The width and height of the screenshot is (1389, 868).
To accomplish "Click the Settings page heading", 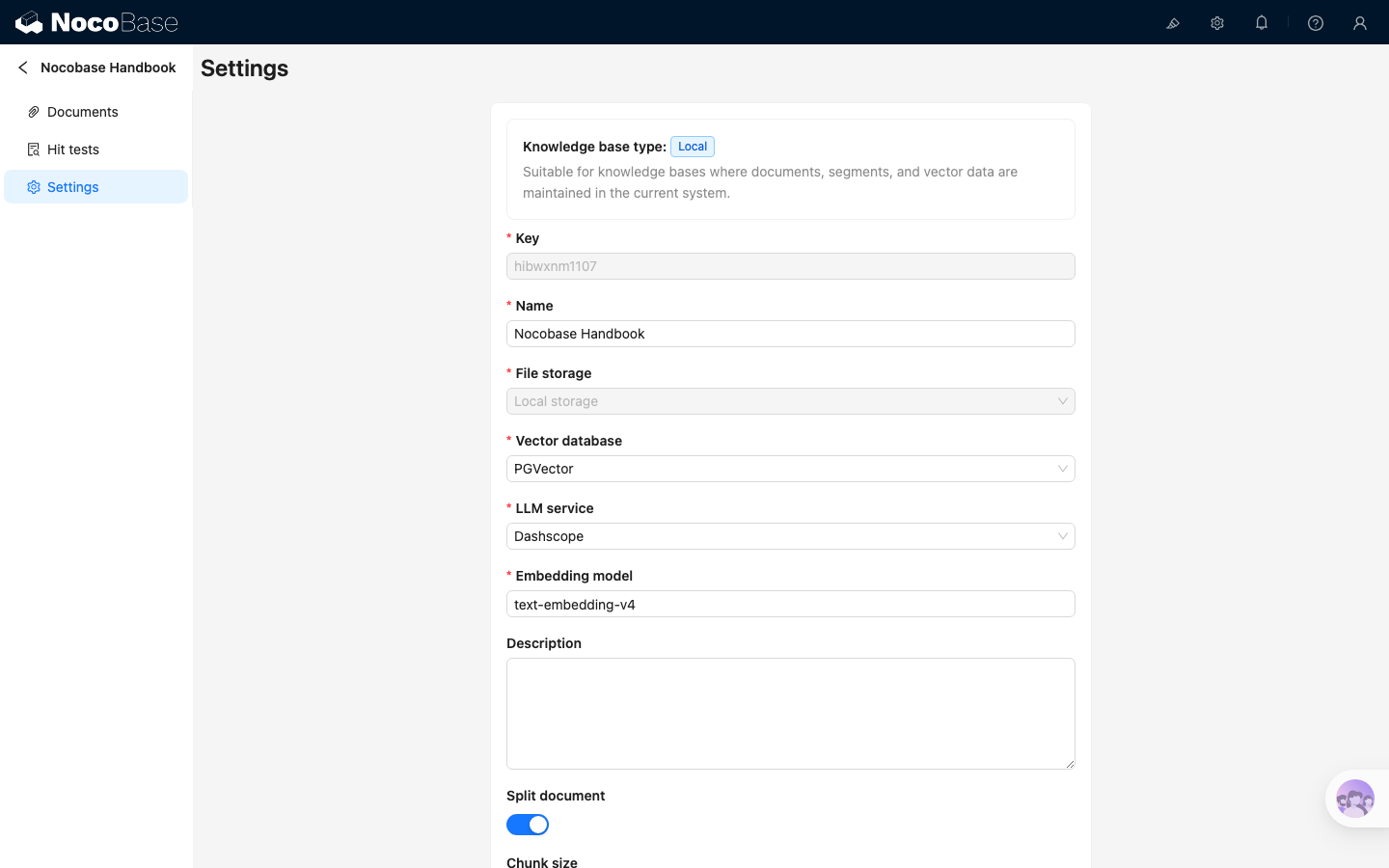I will coord(244,68).
